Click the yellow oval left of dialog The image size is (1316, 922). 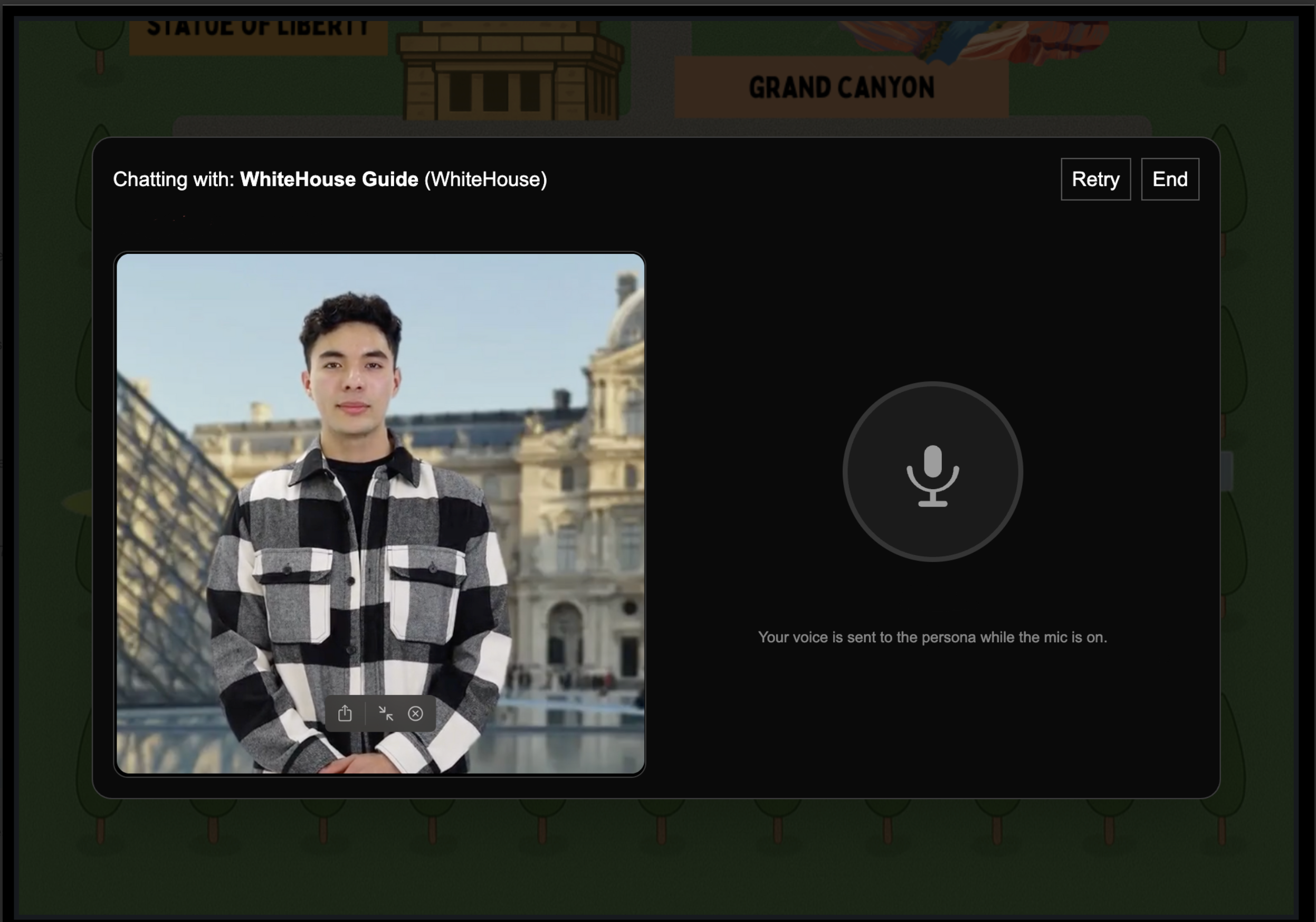click(78, 502)
